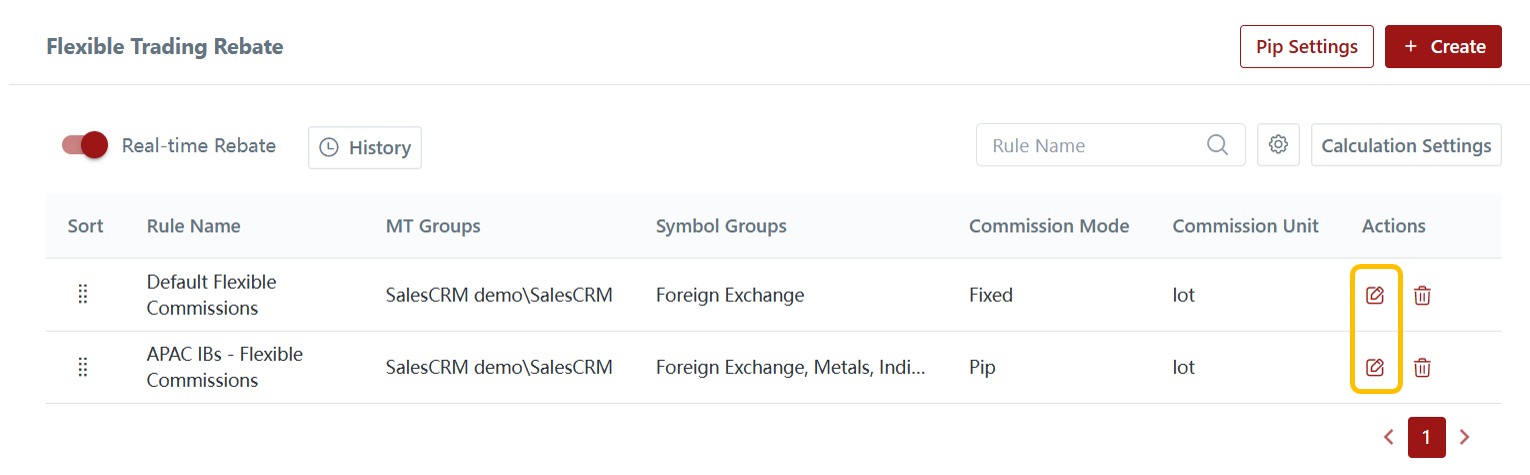Grab the drag handle for APAC IBs row
This screenshot has height=475, width=1530.
(x=83, y=367)
